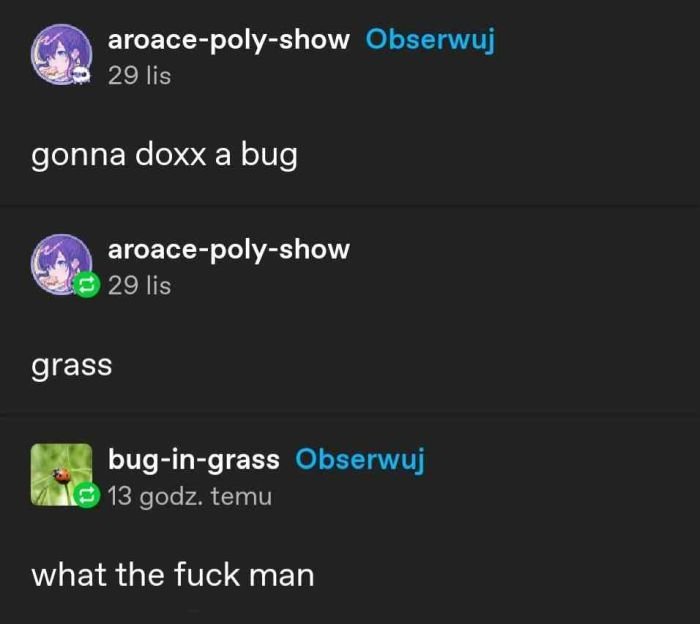Viewport: 700px width, 624px height.
Task: Open the ladybug avatar of bug-in-grass
Action: click(x=62, y=474)
